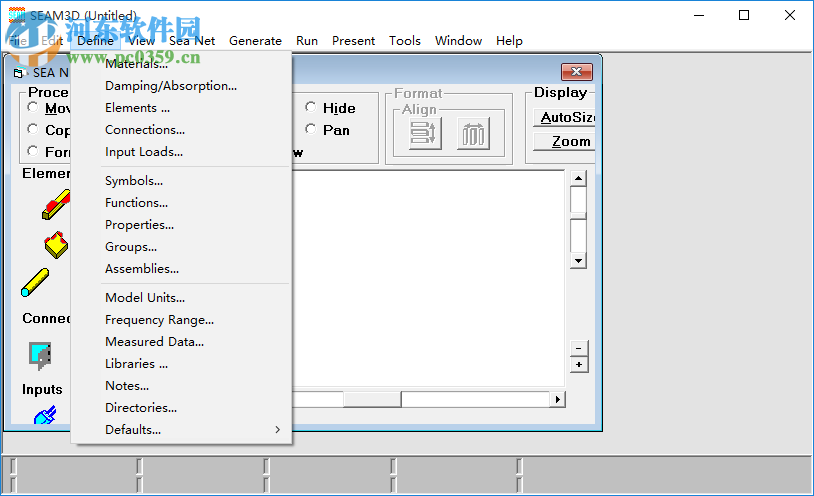
Task: Open Model Units settings
Action: pyautogui.click(x=181, y=298)
